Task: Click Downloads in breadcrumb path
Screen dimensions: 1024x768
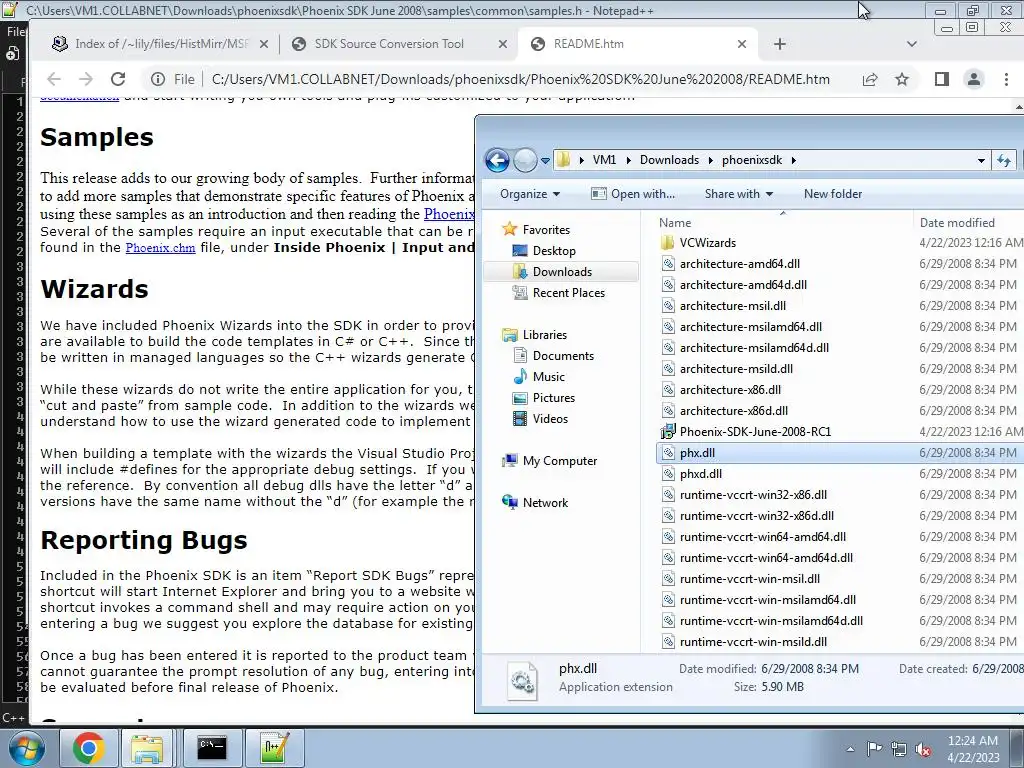Action: click(669, 160)
